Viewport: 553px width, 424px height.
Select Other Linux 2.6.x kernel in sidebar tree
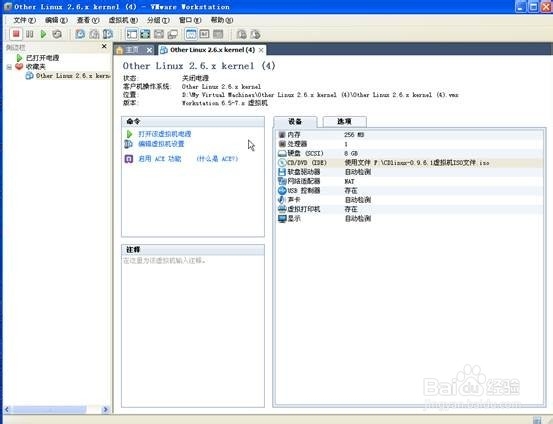73,75
